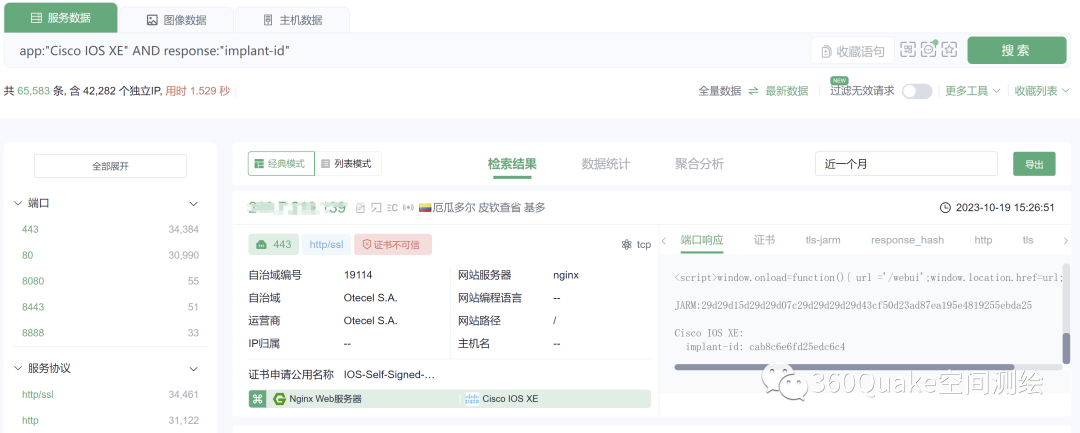The height and width of the screenshot is (433, 1080).
Task: Click the command symbol icon in product row
Action: coord(258,399)
